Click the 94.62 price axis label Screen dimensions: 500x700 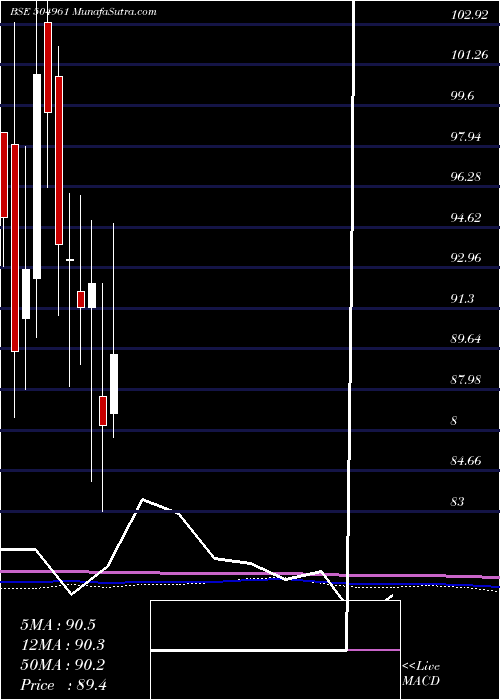pyautogui.click(x=467, y=218)
